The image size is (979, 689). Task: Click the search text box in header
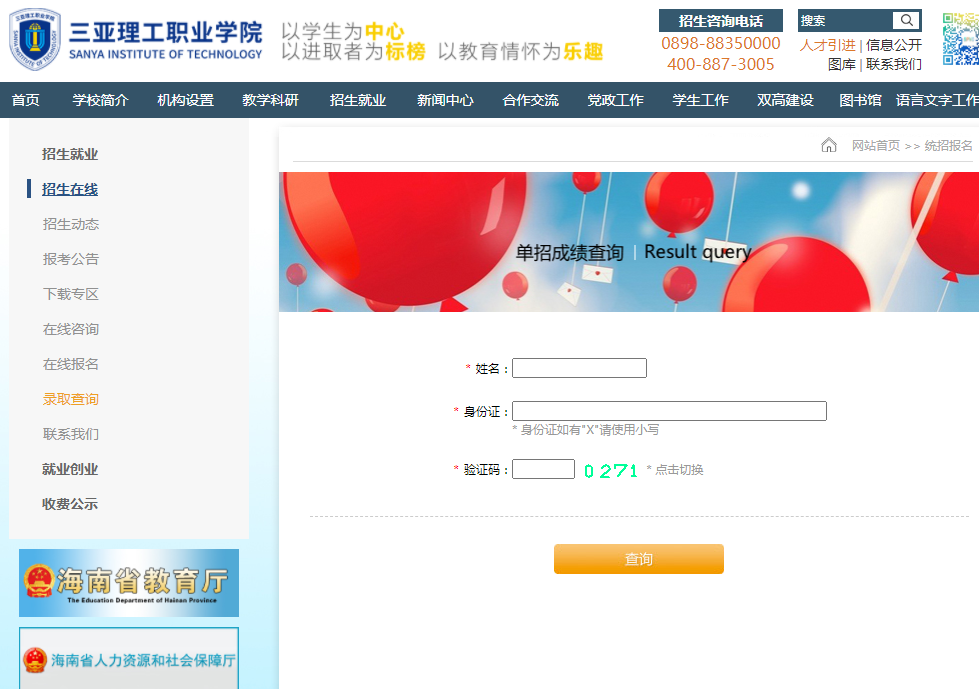point(845,21)
